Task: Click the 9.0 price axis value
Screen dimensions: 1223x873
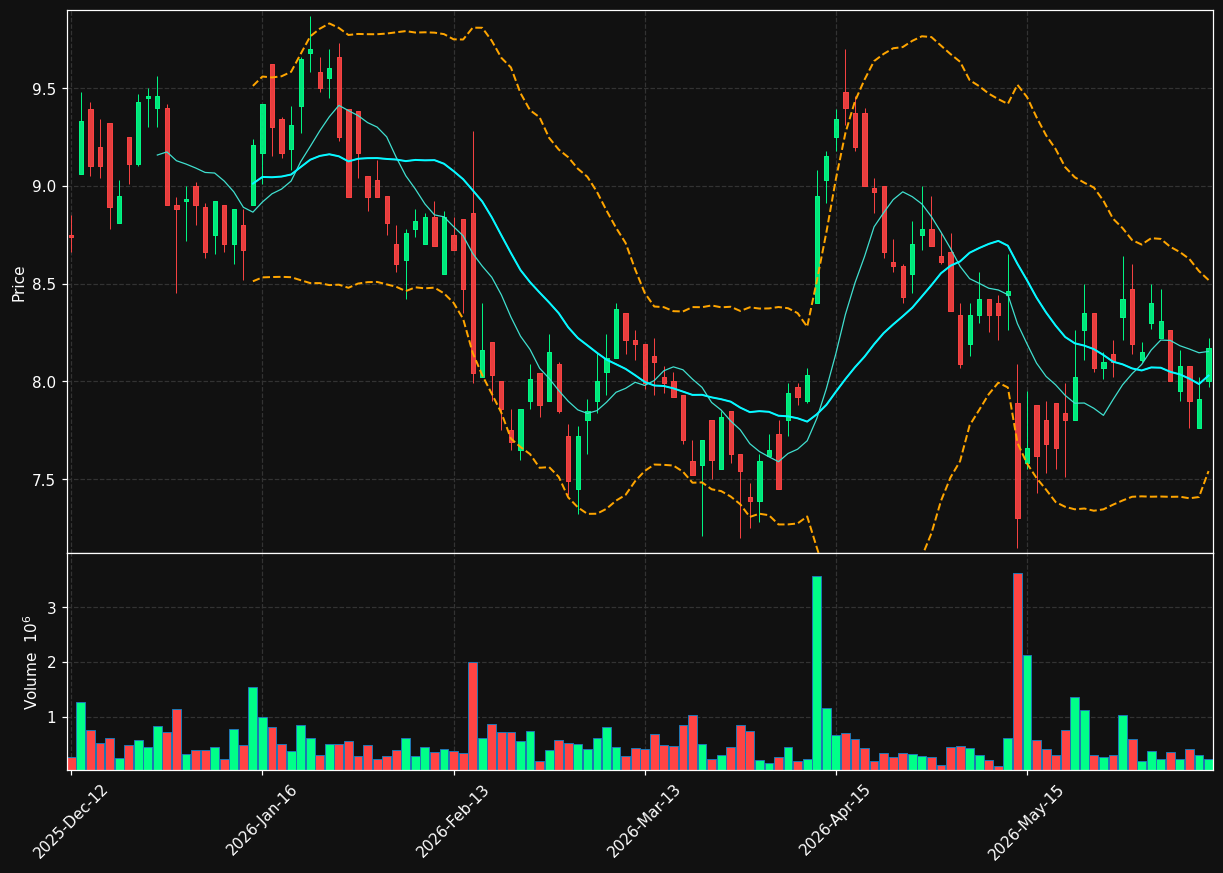Action: (44, 187)
